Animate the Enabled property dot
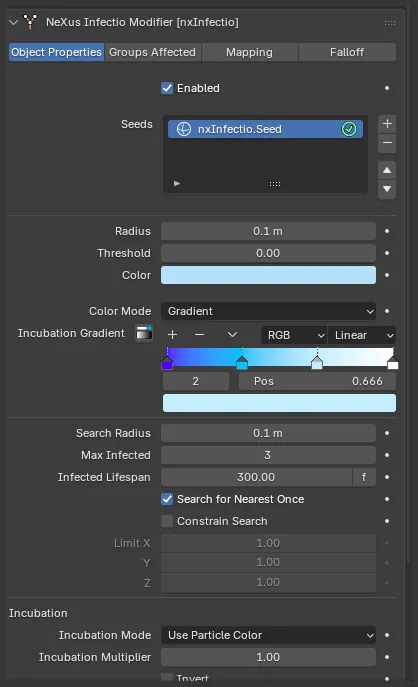 [387, 88]
